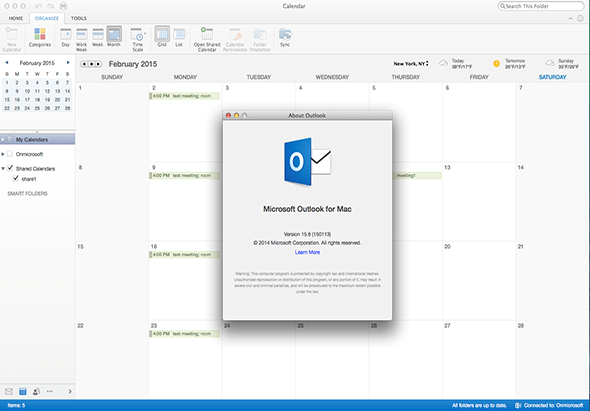Switch to Work Week view
The image size is (590, 411).
coord(82,39)
